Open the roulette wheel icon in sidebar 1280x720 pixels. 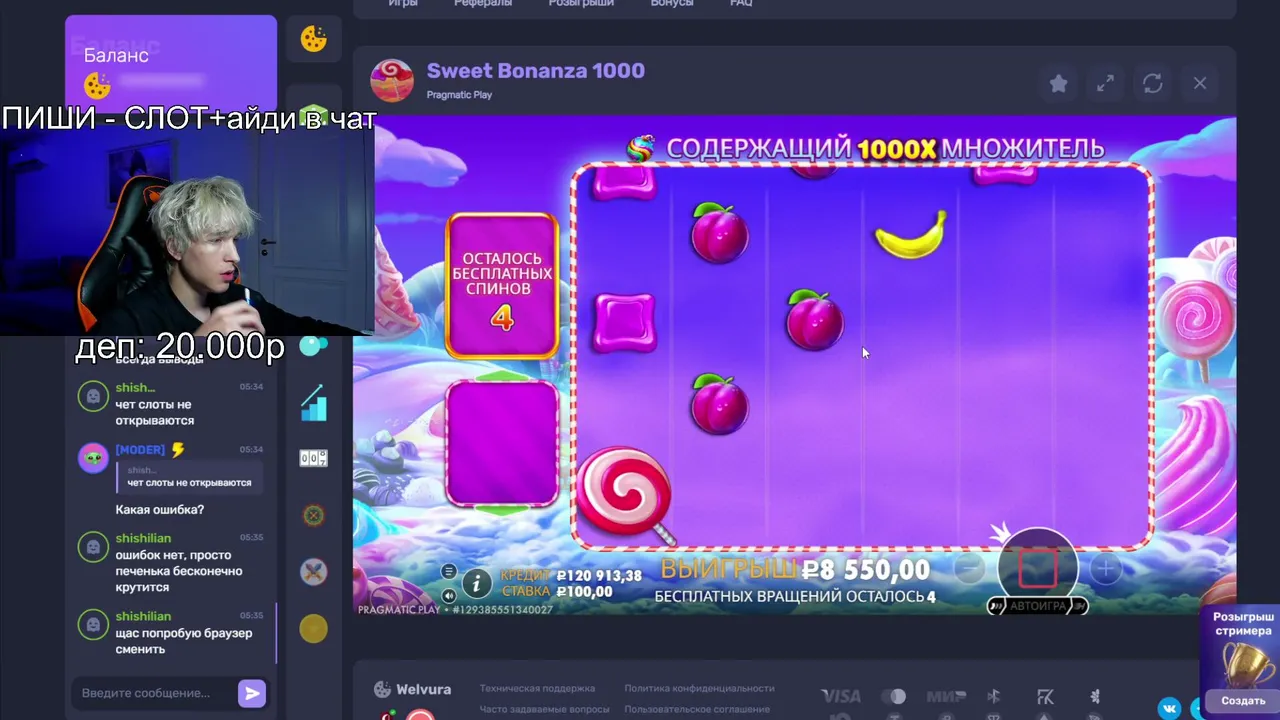point(314,516)
